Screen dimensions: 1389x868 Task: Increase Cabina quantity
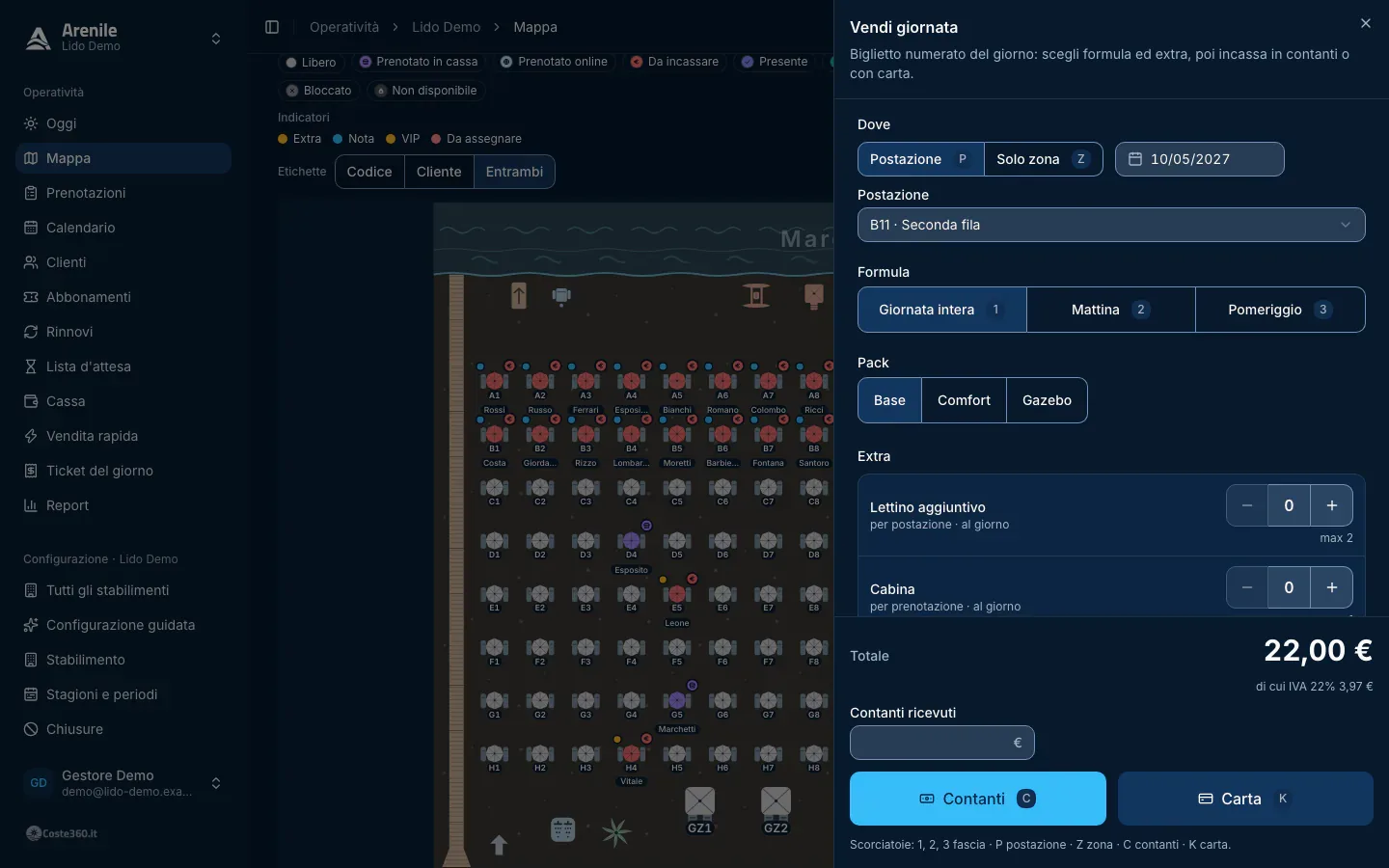tap(1331, 587)
